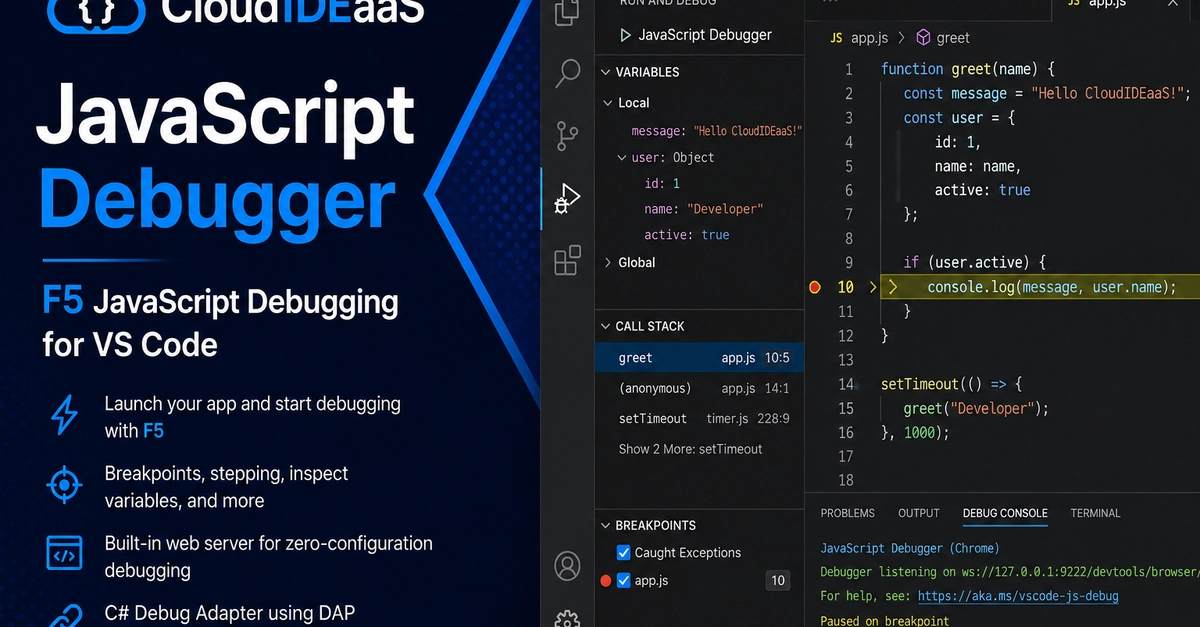Click the line 10 badge in breakpoints
1200x627 pixels.
tap(778, 580)
